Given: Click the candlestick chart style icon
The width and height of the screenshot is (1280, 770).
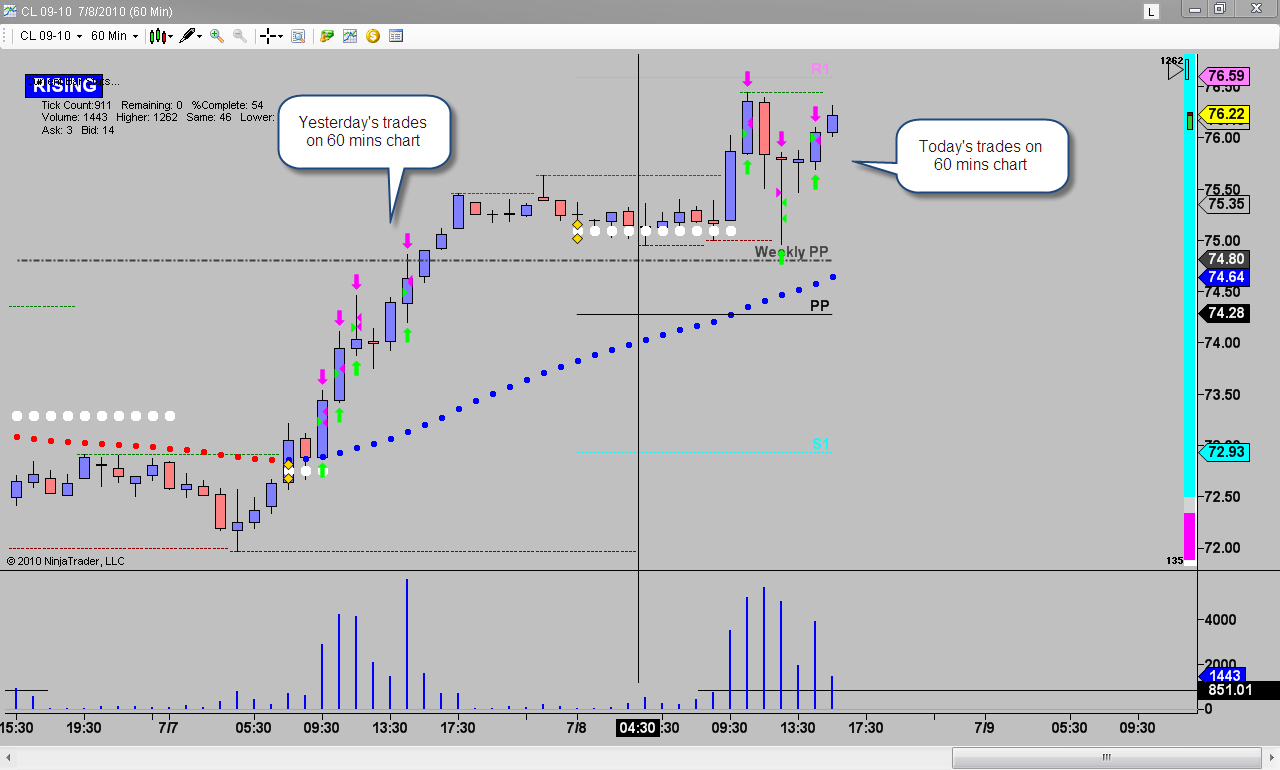Looking at the screenshot, I should click(158, 36).
